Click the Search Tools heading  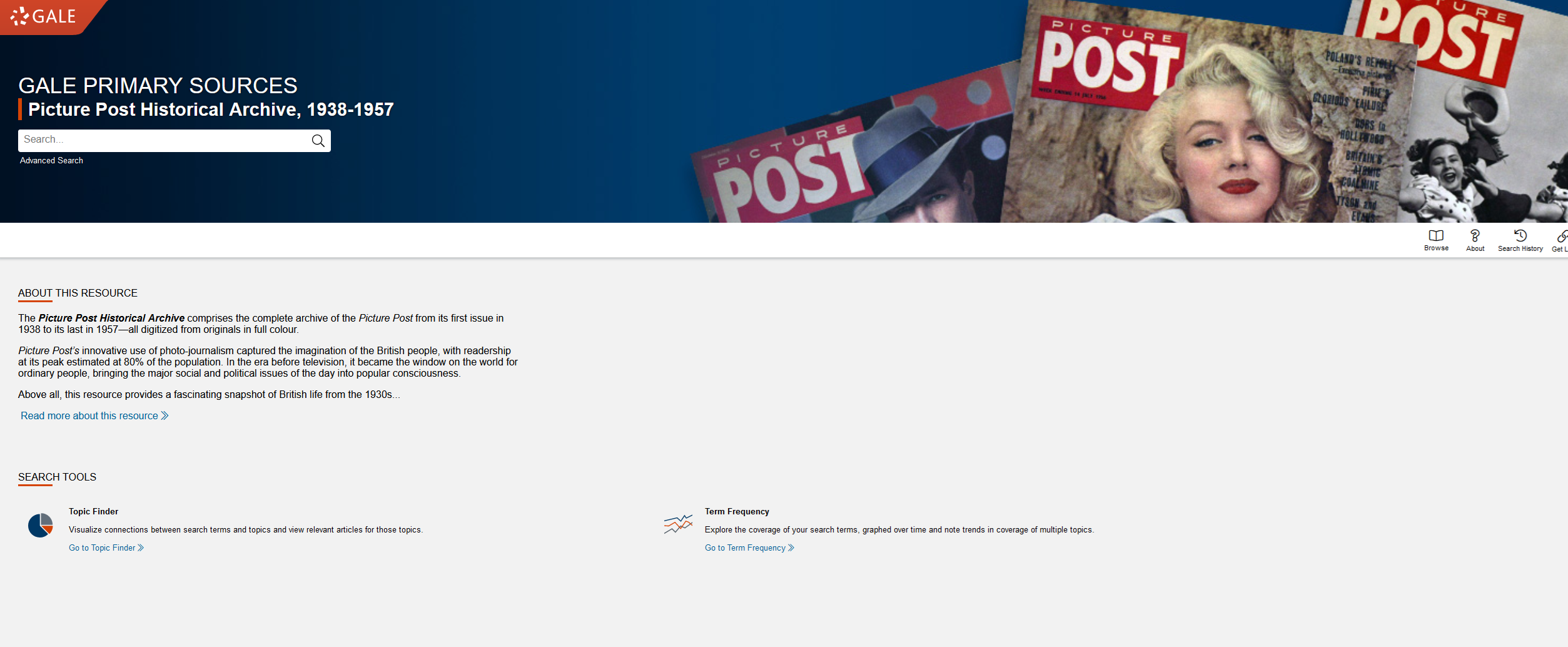point(57,477)
